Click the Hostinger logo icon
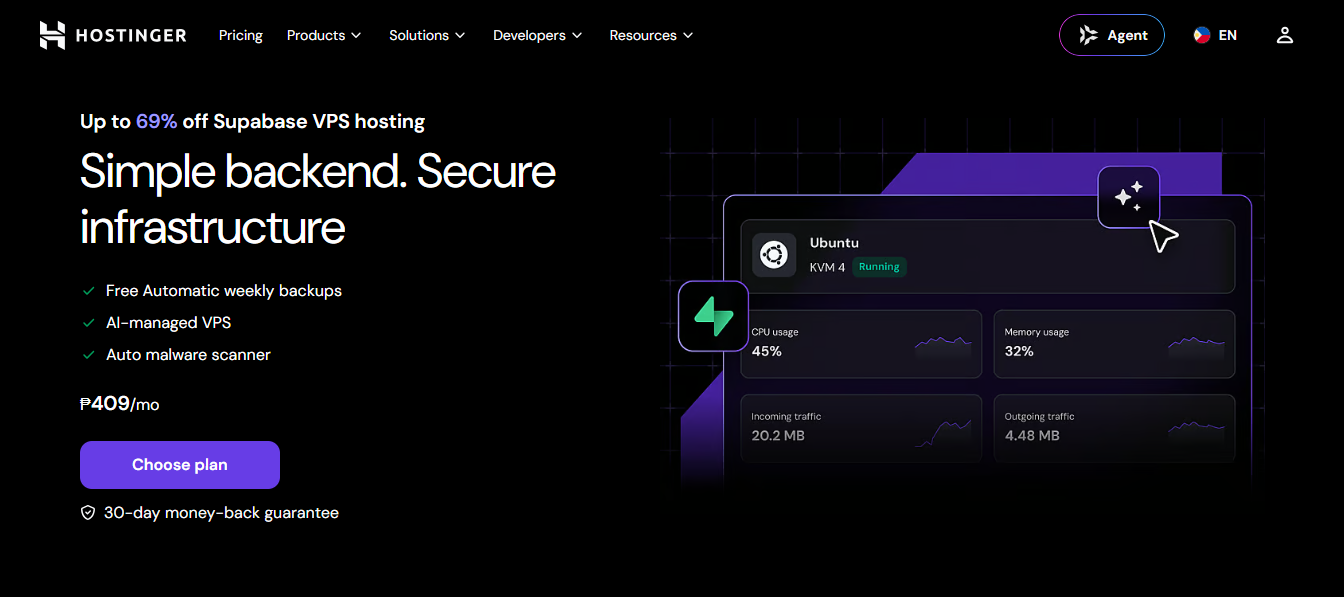This screenshot has width=1344, height=597. (x=52, y=35)
